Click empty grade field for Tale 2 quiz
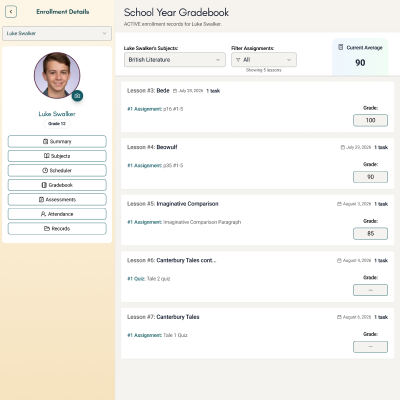This screenshot has height=400, width=400. tap(370, 290)
